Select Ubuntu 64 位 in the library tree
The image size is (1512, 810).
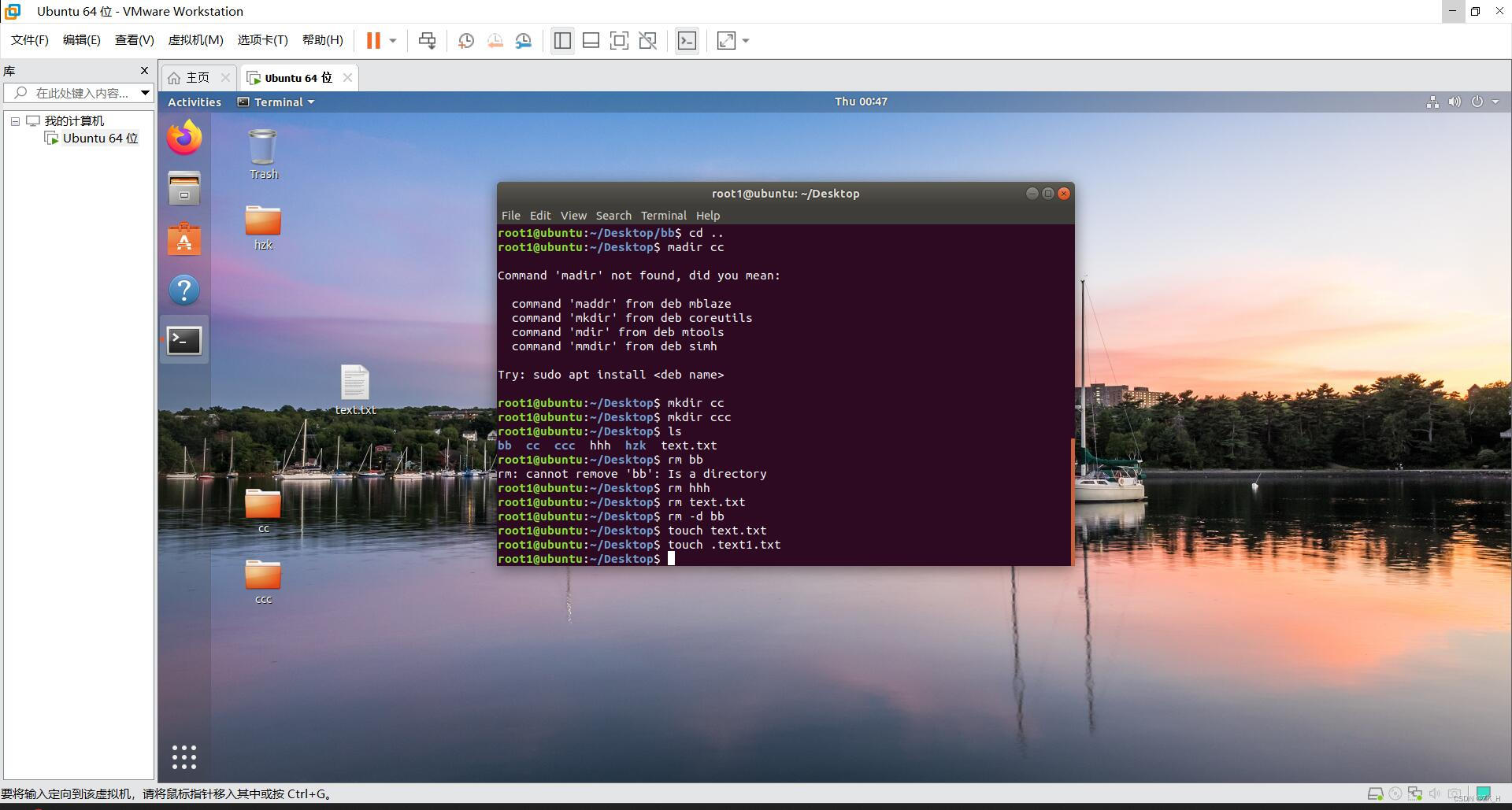coord(100,139)
